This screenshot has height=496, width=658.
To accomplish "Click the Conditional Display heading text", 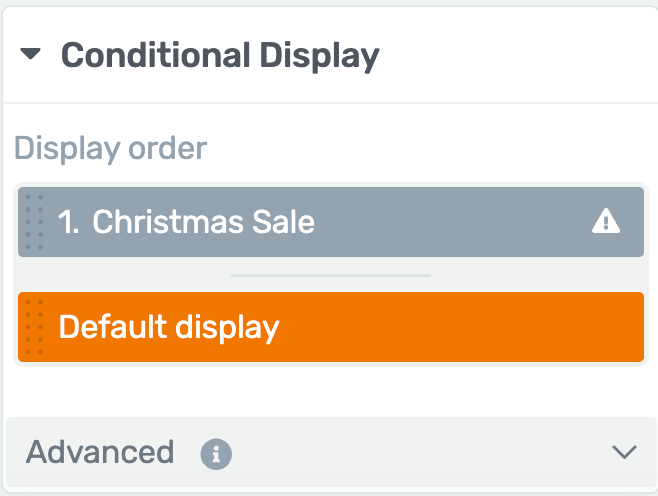I will (x=220, y=56).
